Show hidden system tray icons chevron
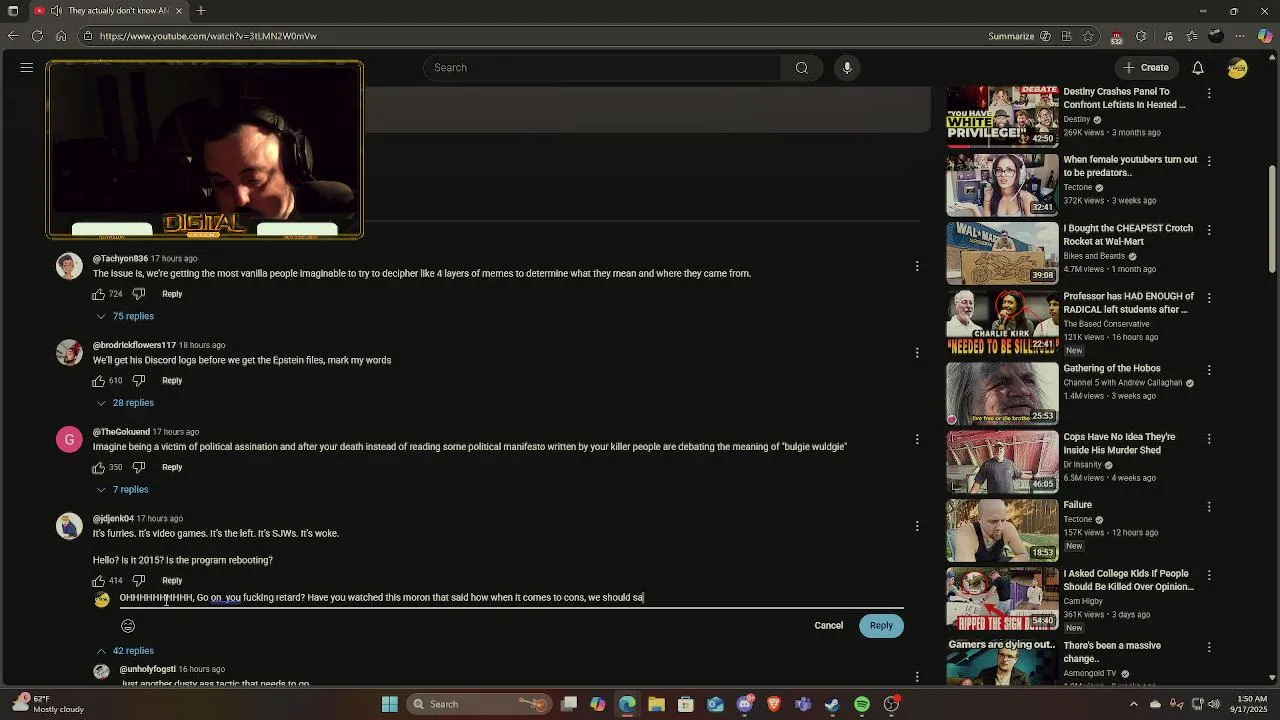 pos(1134,704)
